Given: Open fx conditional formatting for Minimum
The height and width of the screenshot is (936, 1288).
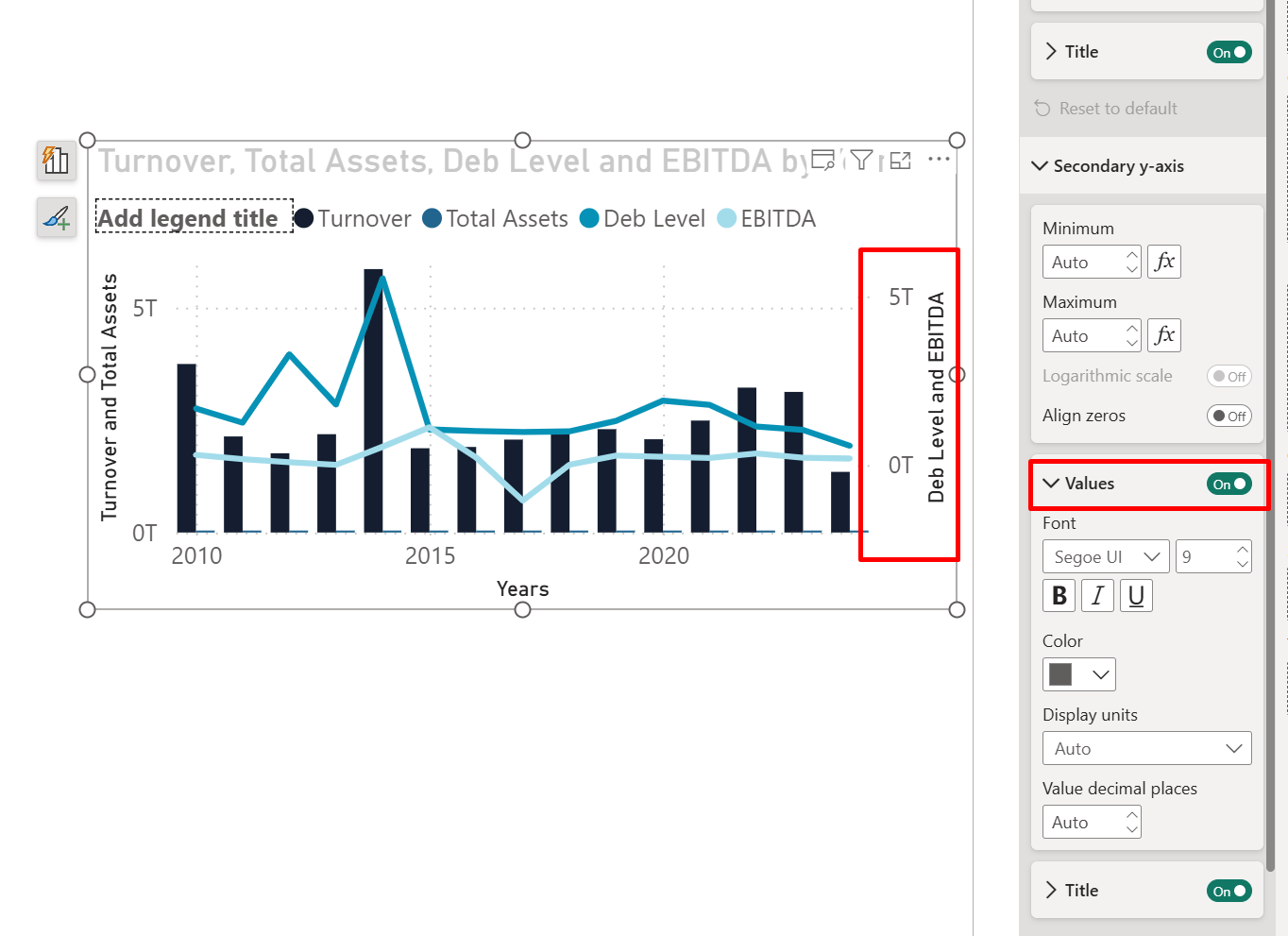Looking at the screenshot, I should coord(1164,262).
